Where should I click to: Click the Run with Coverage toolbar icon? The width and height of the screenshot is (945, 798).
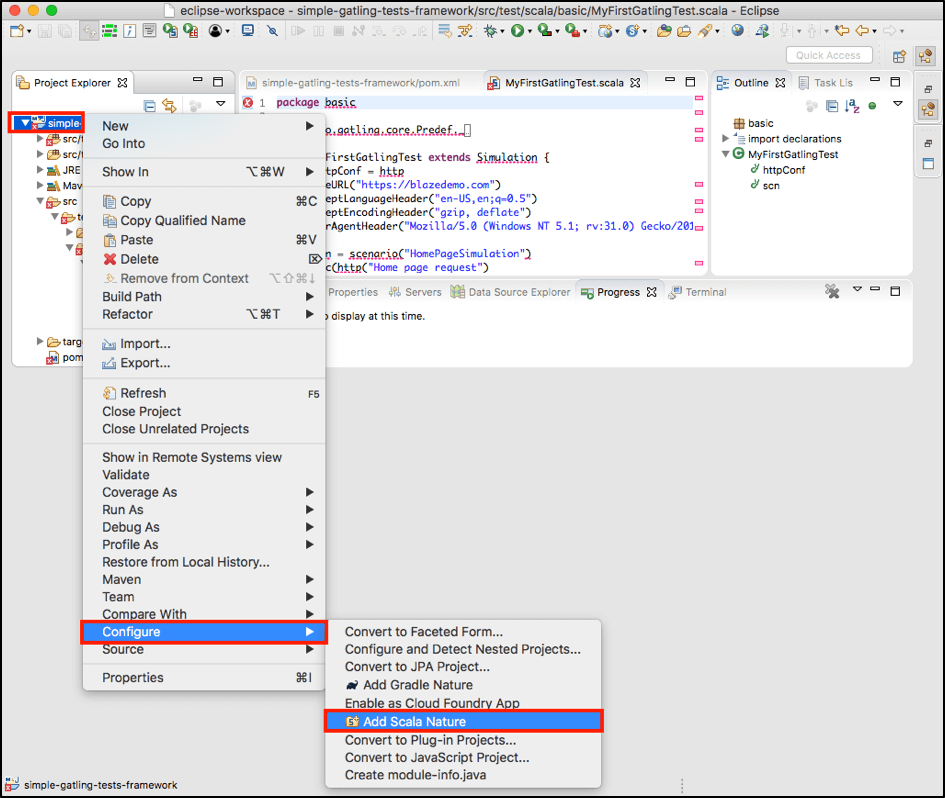(544, 31)
